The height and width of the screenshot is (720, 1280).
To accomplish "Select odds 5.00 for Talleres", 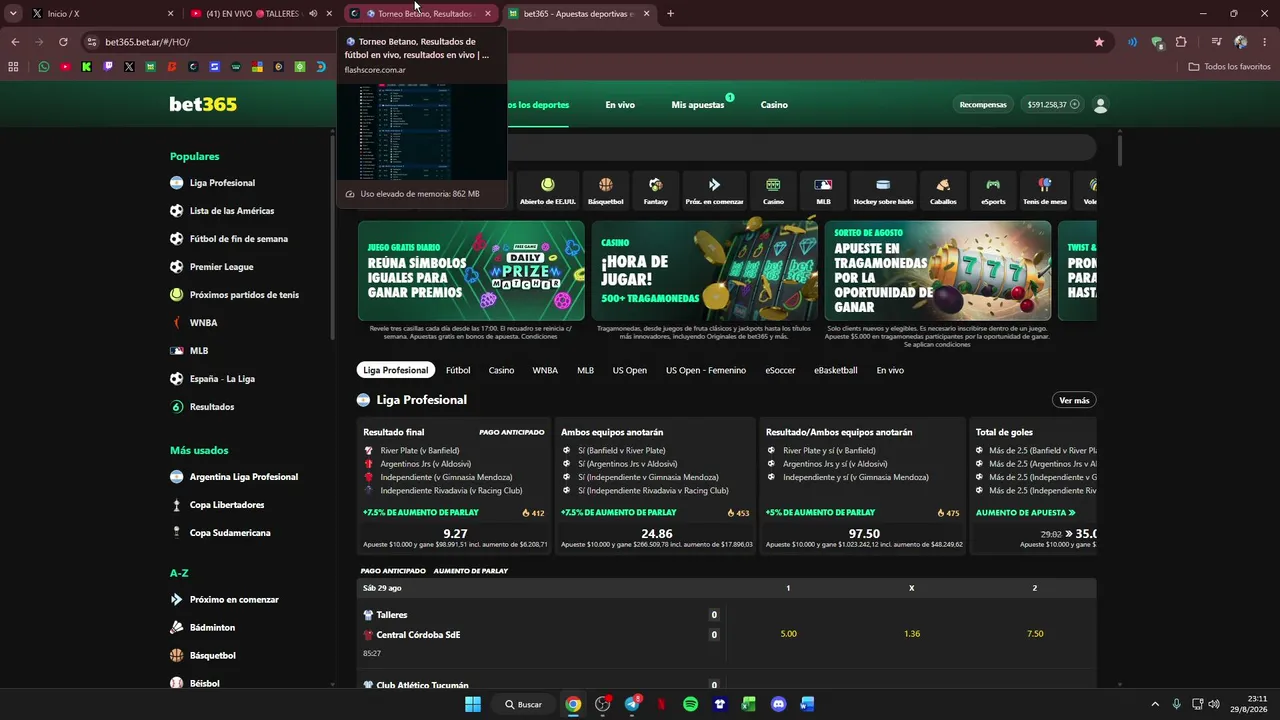I will 788,634.
